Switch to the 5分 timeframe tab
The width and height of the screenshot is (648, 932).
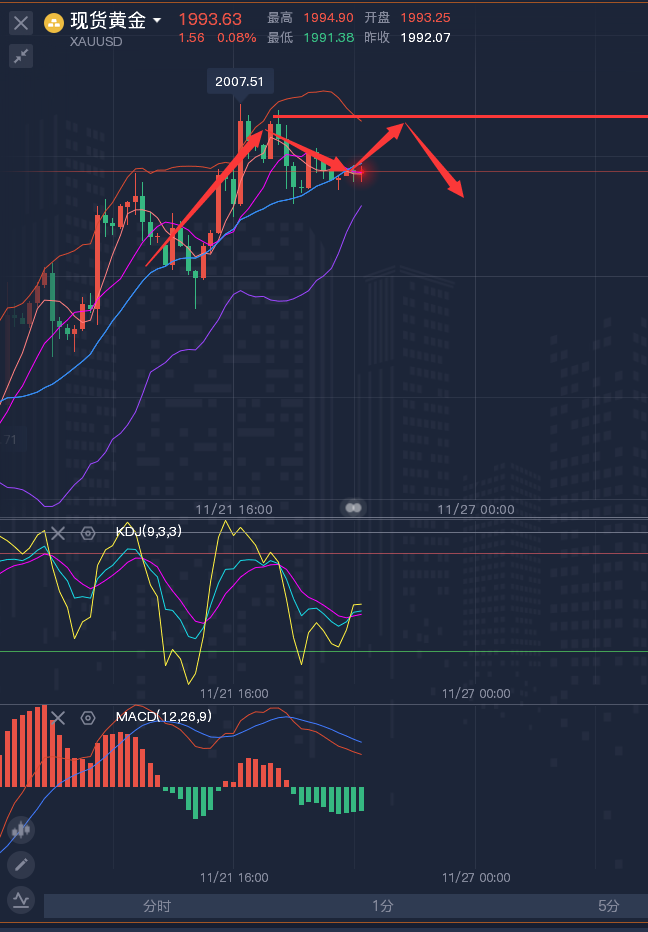tap(609, 906)
